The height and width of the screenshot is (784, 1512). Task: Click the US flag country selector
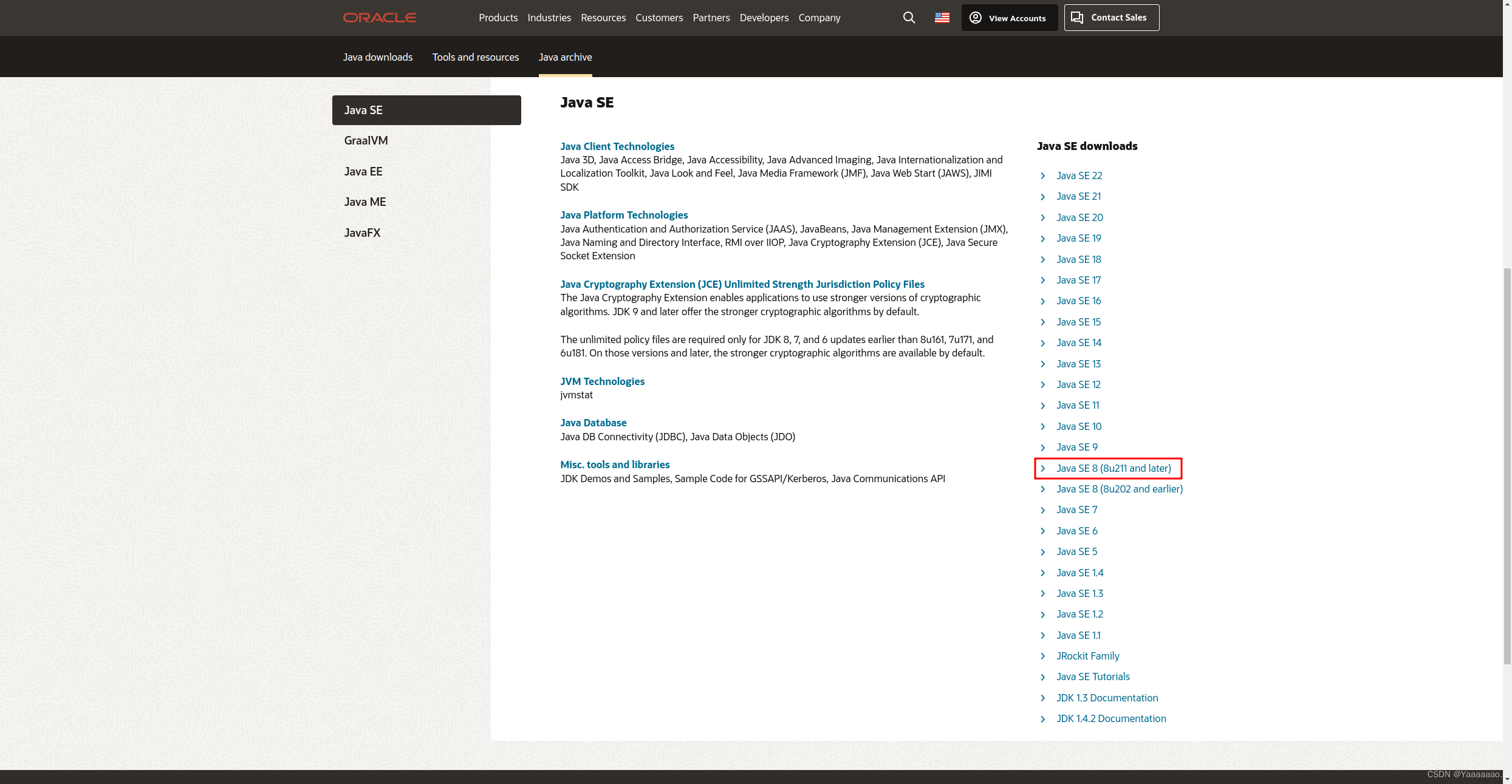[x=942, y=18]
